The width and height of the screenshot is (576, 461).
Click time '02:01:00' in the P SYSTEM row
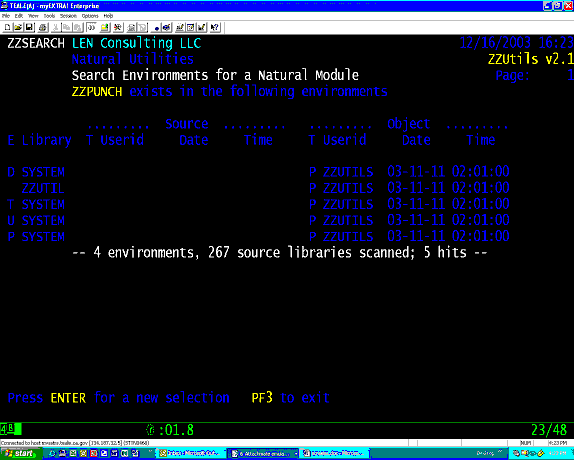pos(480,236)
